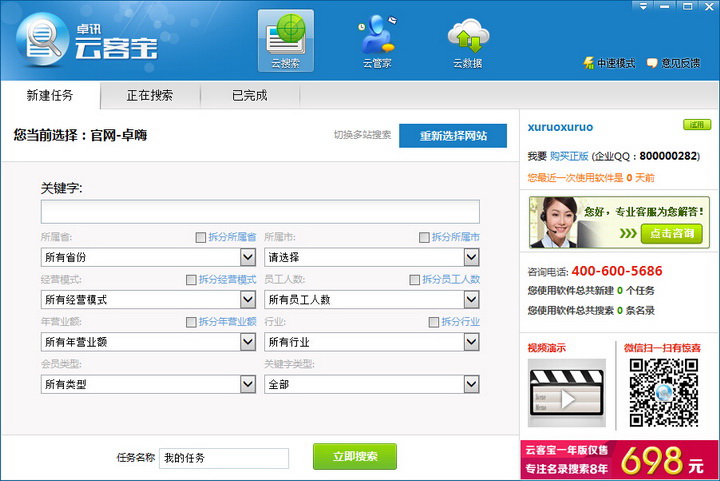This screenshot has width=720, height=481.
Task: Close the 云客宝 window
Action: (x=709, y=6)
